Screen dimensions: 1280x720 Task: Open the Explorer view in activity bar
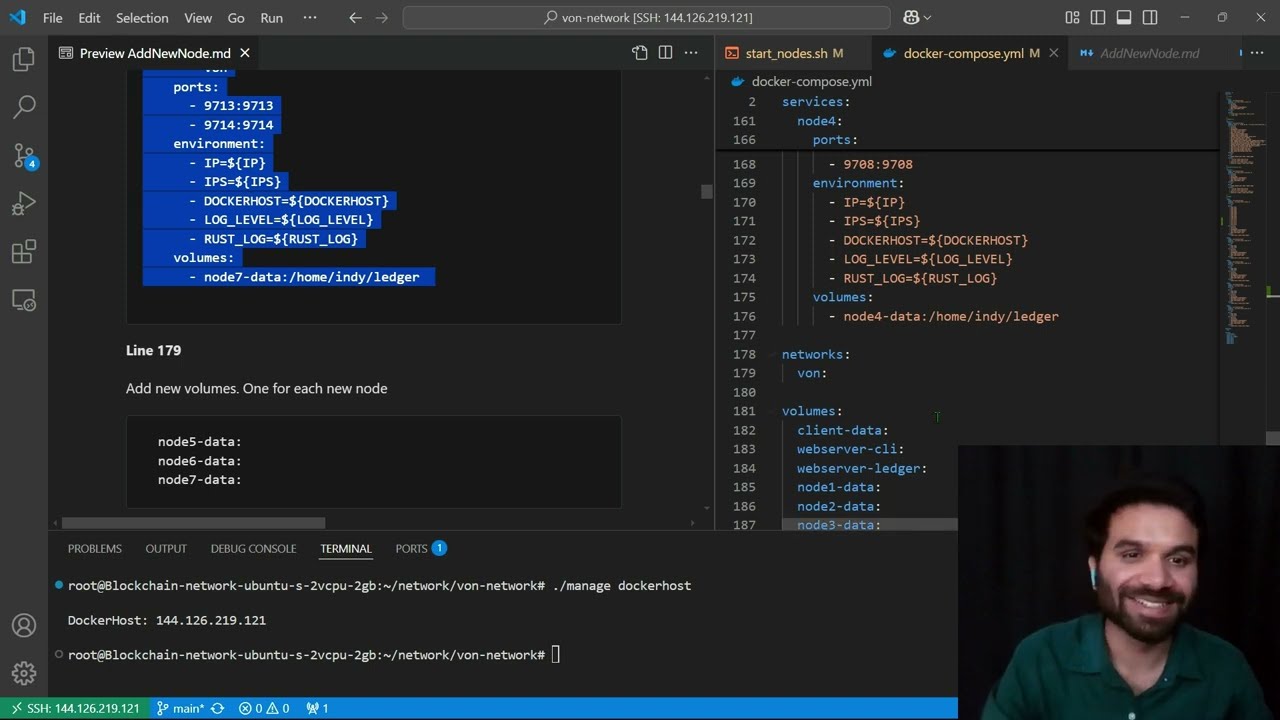click(24, 60)
